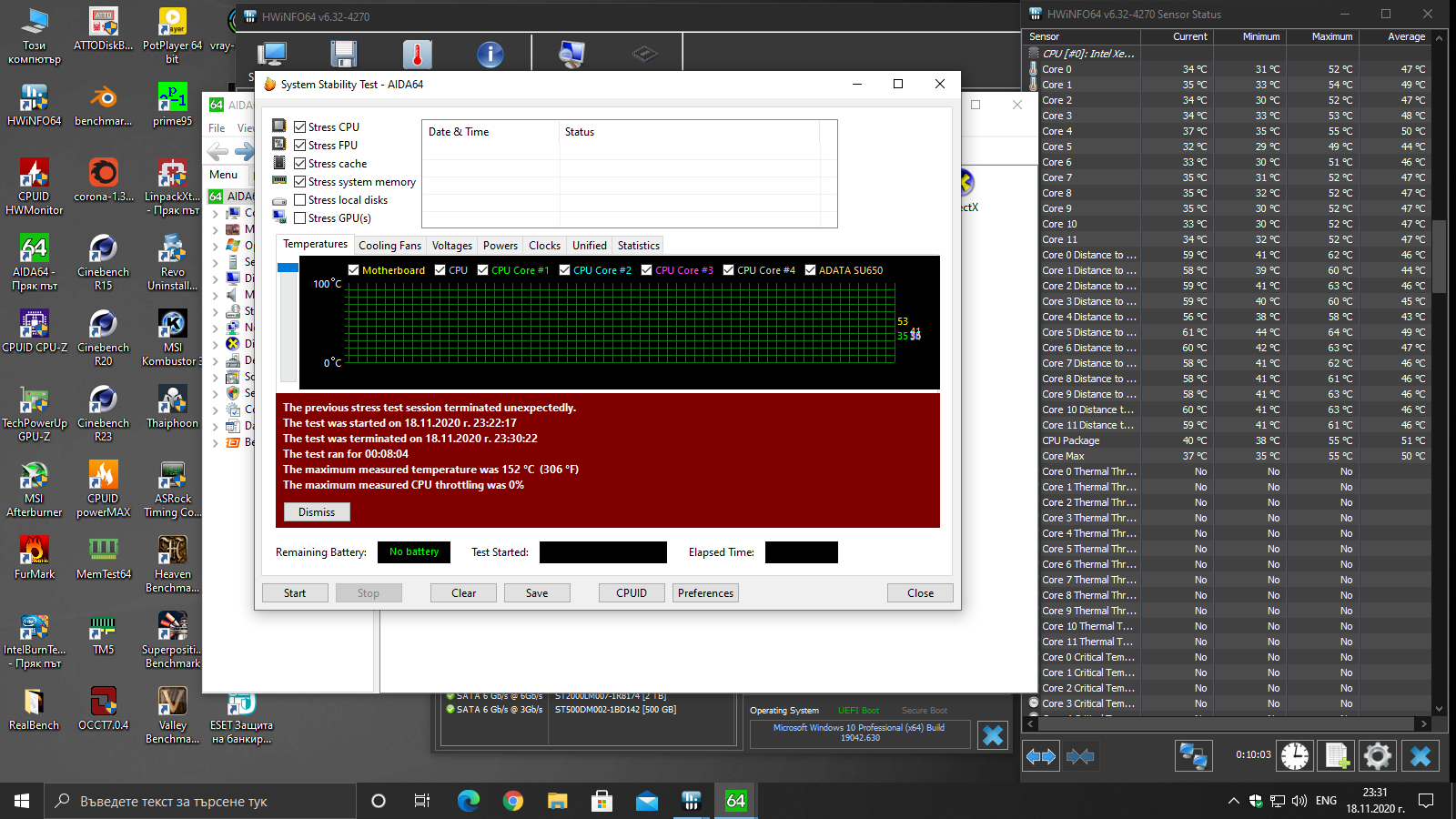Open the Statistics tab

(639, 246)
